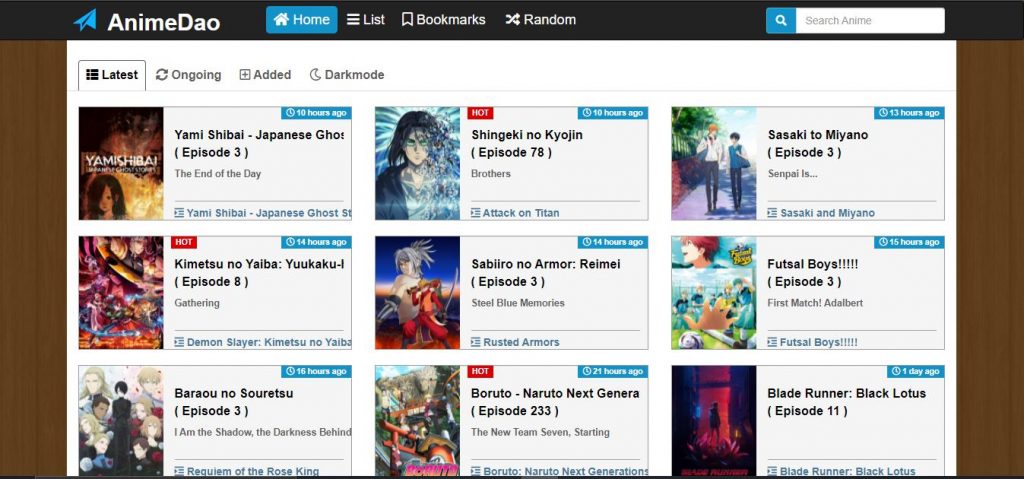This screenshot has height=479, width=1024.
Task: Click the blue search magnifier button
Action: click(x=781, y=20)
